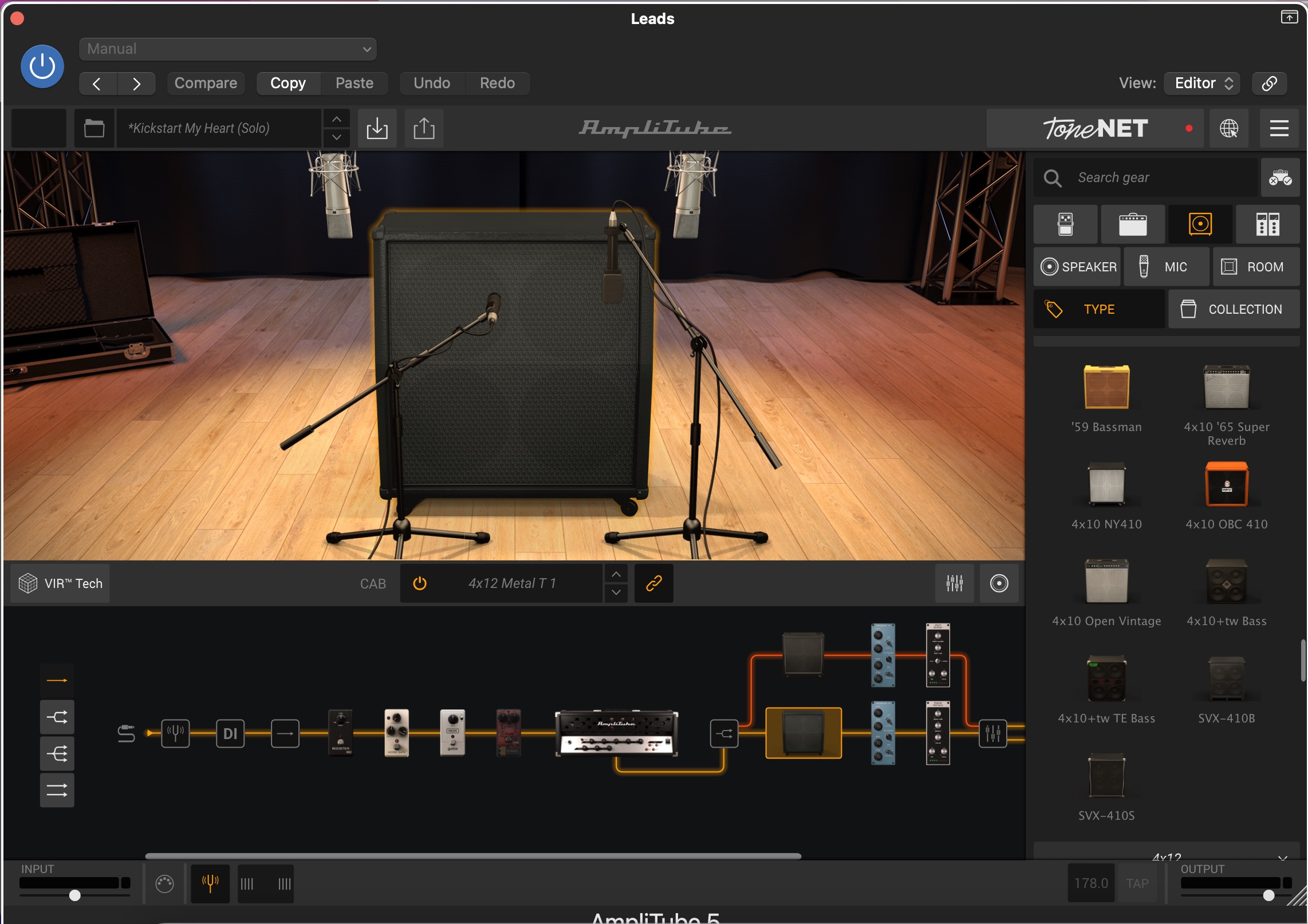Select previous cab with up arrow

tap(616, 574)
